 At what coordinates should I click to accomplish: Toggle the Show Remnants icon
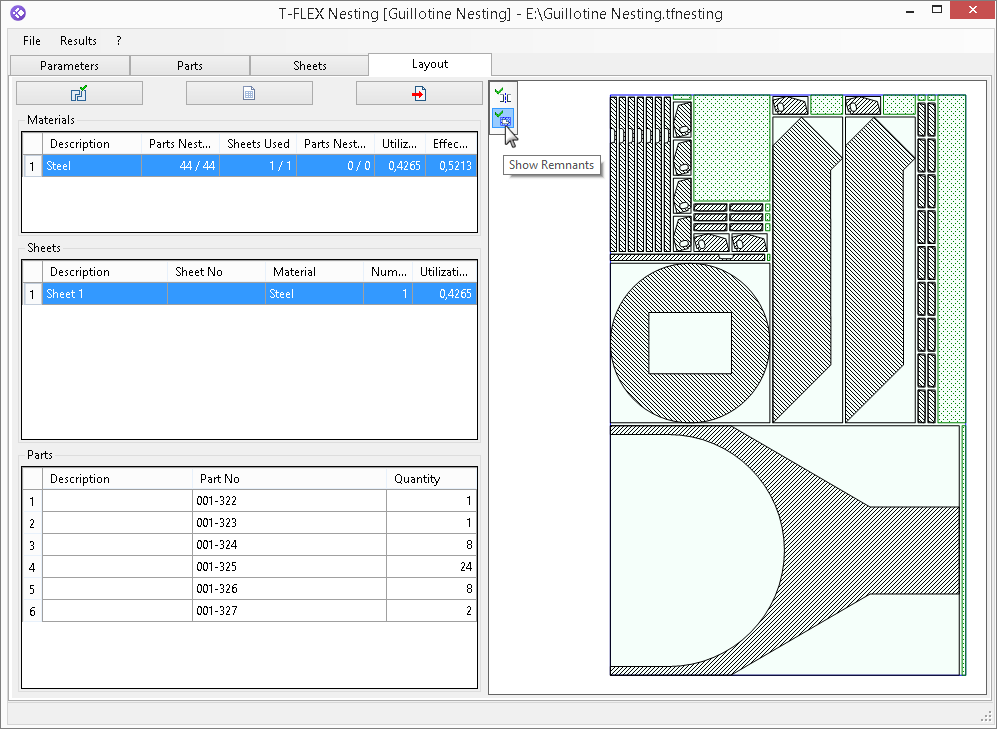[503, 118]
